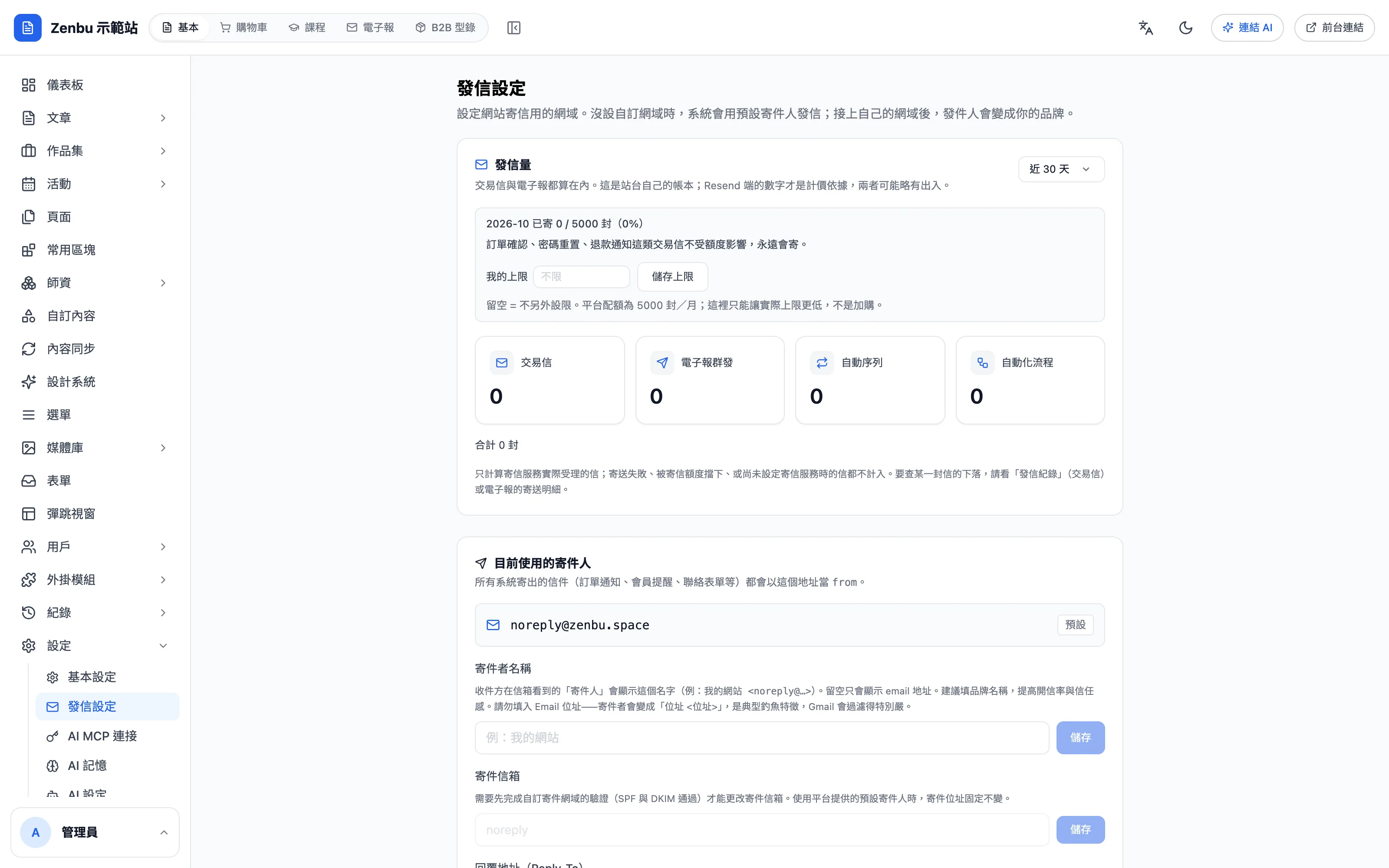Screen dimensions: 1389x868
Task: Switch to the 購物車 top tab
Action: pyautogui.click(x=244, y=27)
